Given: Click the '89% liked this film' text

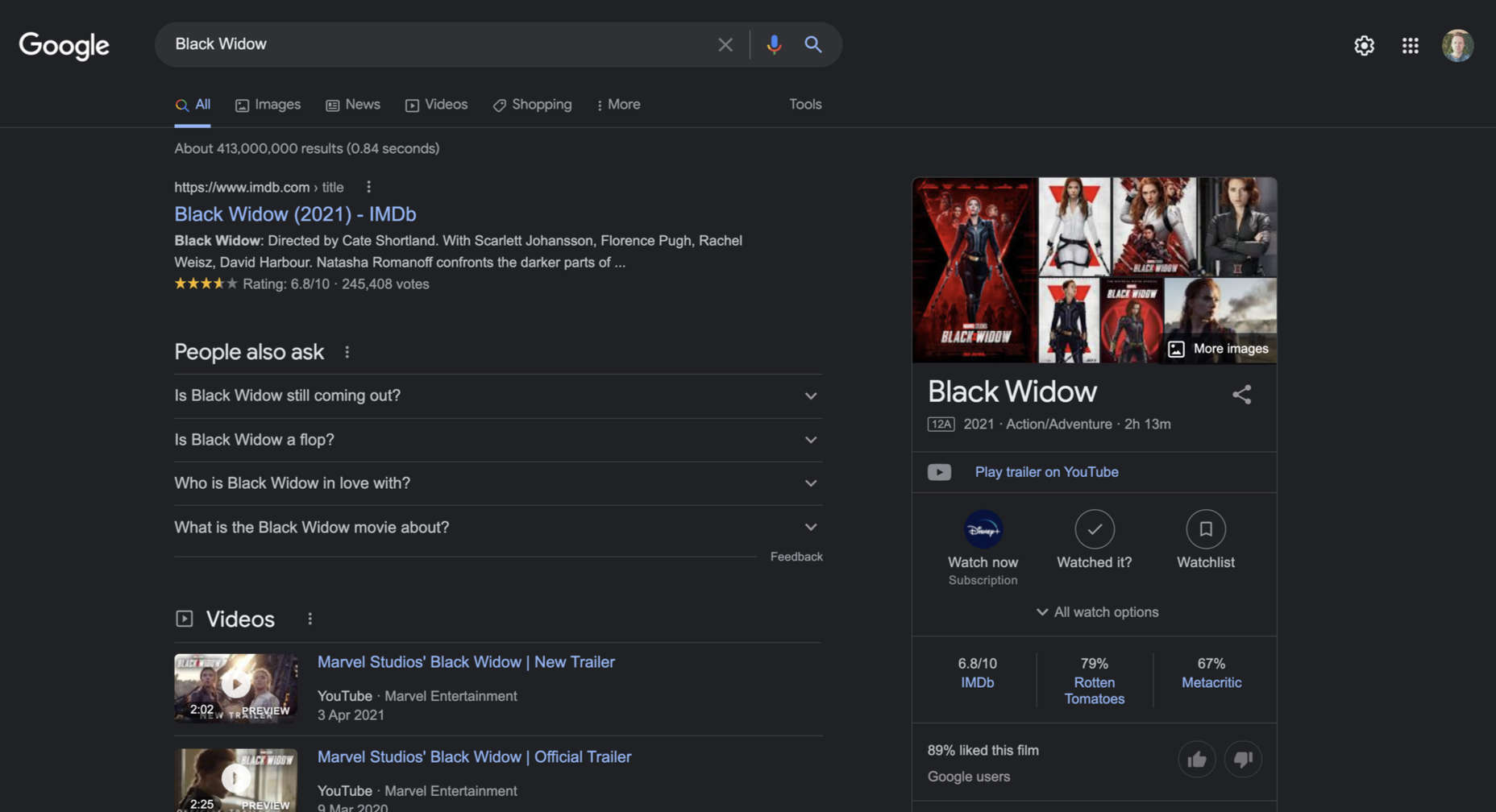Looking at the screenshot, I should [983, 751].
